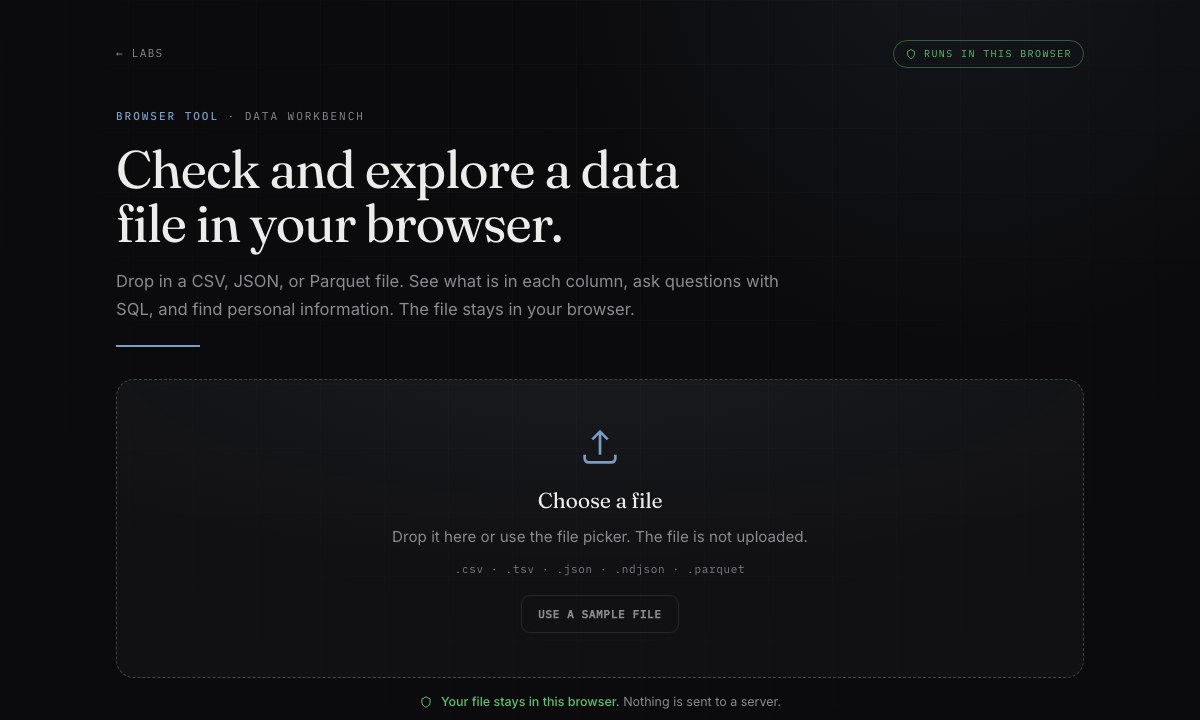Click the .ndjson file type label
The width and height of the screenshot is (1200, 720).
pyautogui.click(x=640, y=569)
